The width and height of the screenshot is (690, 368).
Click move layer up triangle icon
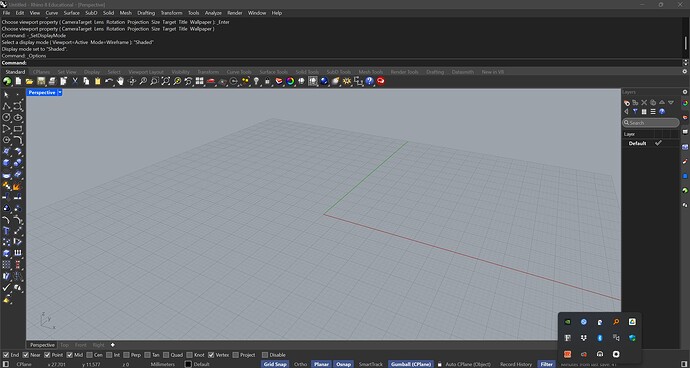click(662, 103)
